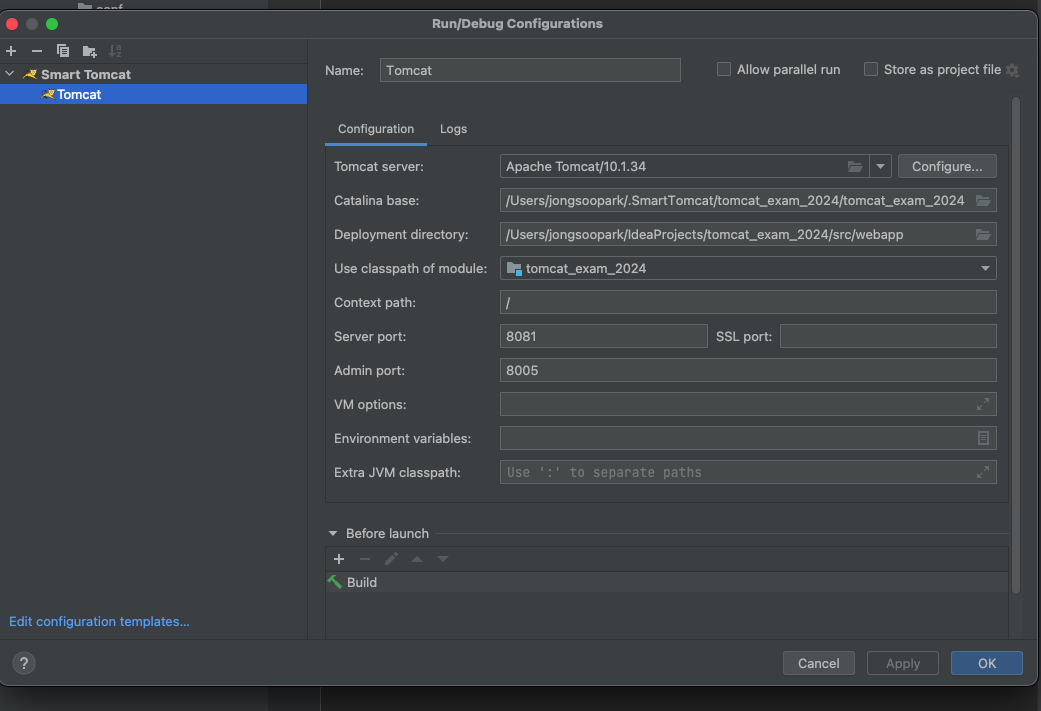
Task: Select the Build task row
Action: (667, 582)
